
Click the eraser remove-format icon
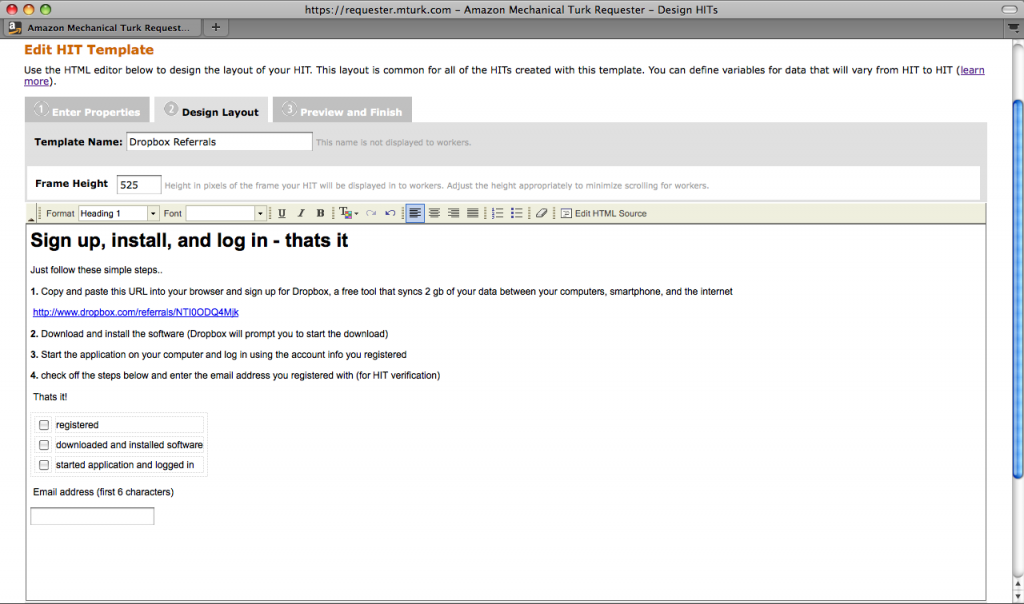[541, 214]
